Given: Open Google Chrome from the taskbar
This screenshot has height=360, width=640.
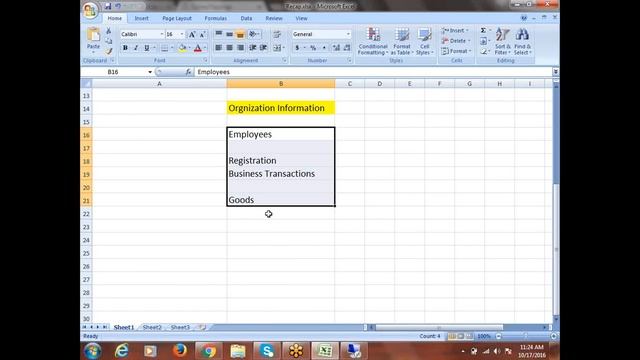Looking at the screenshot, I should (x=208, y=351).
